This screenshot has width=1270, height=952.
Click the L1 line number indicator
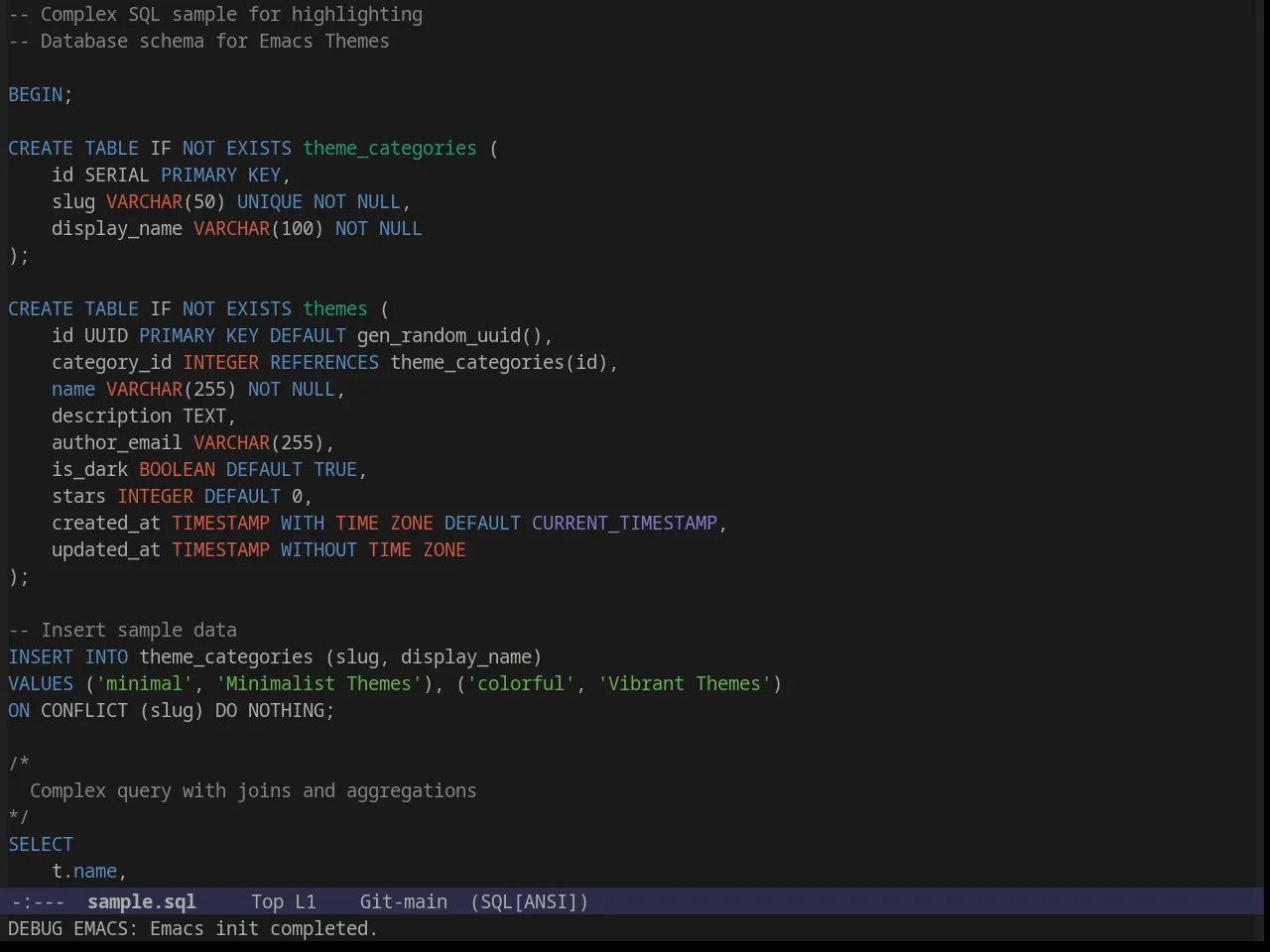tap(305, 901)
